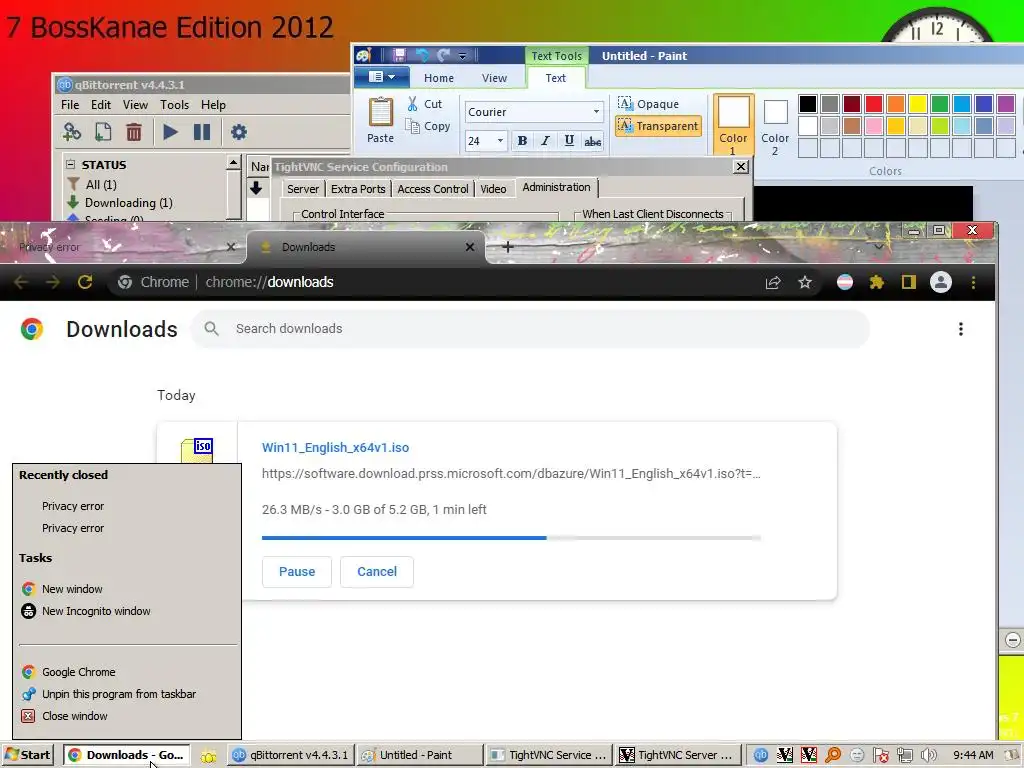
Task: Toggle Strikethrough text formatting in Paint
Action: [592, 140]
